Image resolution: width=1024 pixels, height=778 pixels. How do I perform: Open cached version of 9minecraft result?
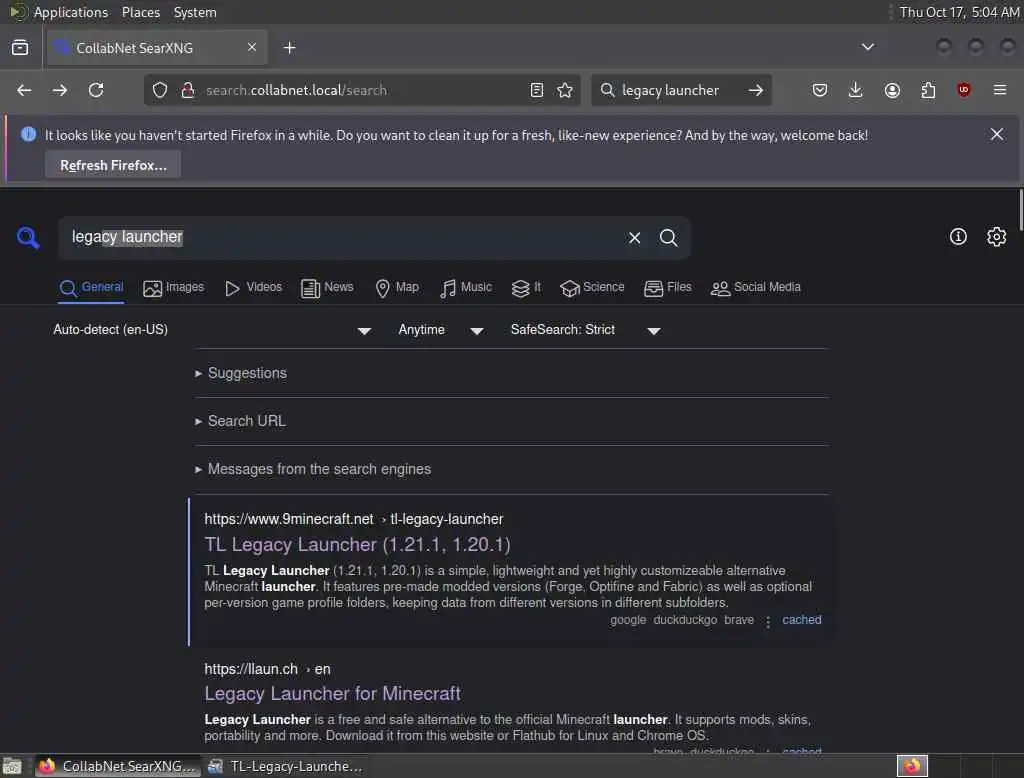[x=801, y=620]
